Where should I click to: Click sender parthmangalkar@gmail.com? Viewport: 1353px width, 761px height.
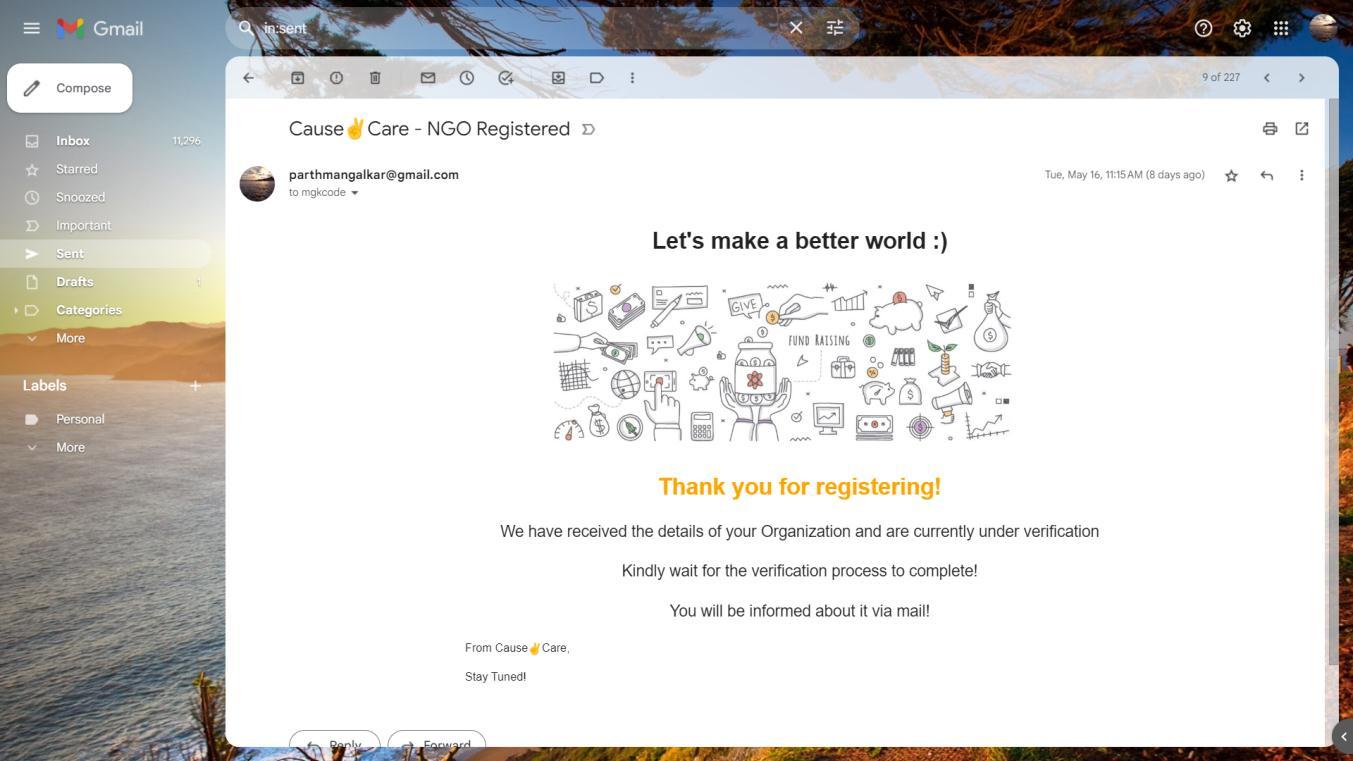tap(374, 175)
